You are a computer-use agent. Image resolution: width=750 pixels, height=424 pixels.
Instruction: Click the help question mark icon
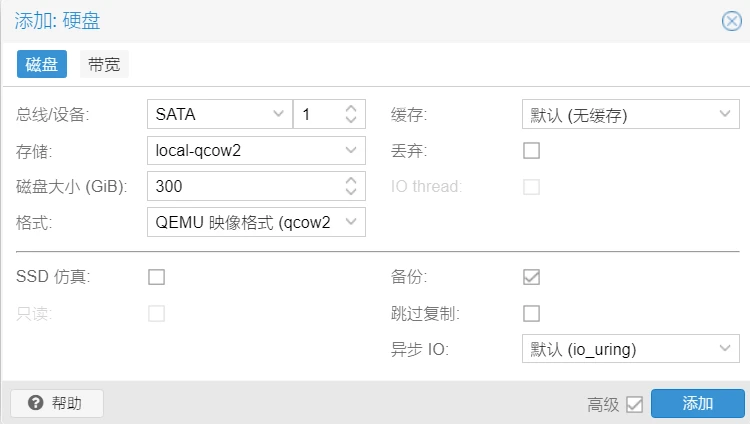click(36, 403)
